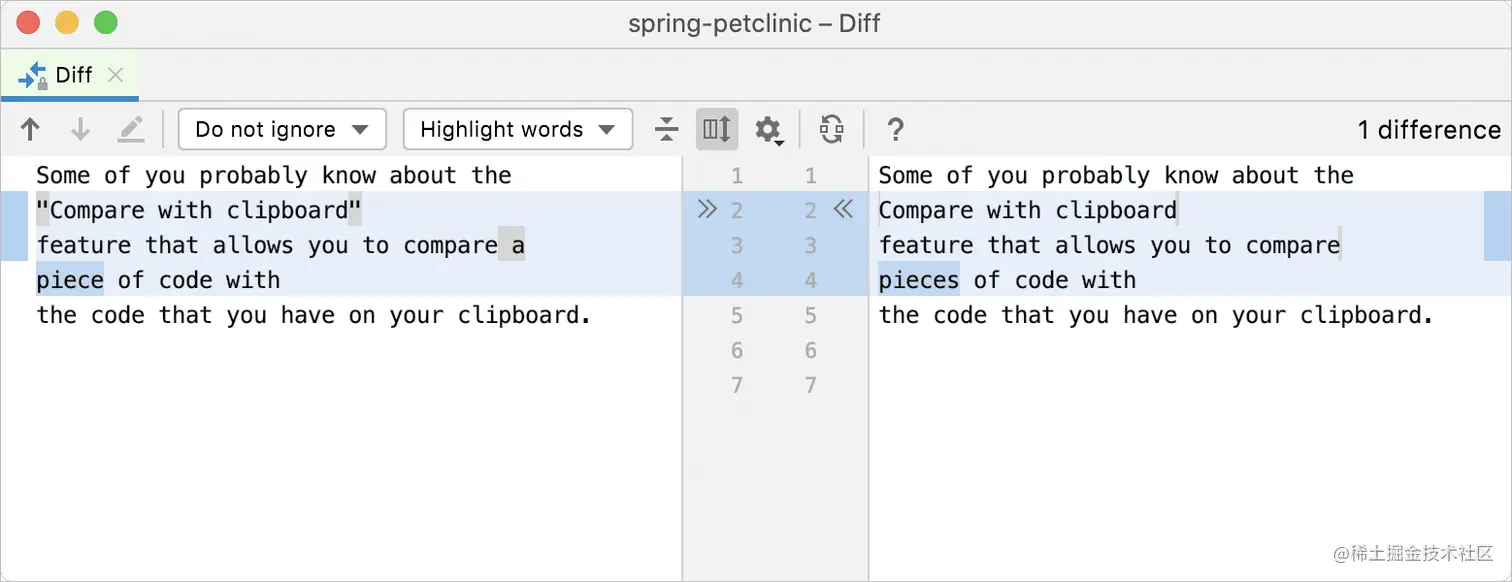Click the "1 difference" status label
The width and height of the screenshot is (1512, 582).
pos(1429,130)
